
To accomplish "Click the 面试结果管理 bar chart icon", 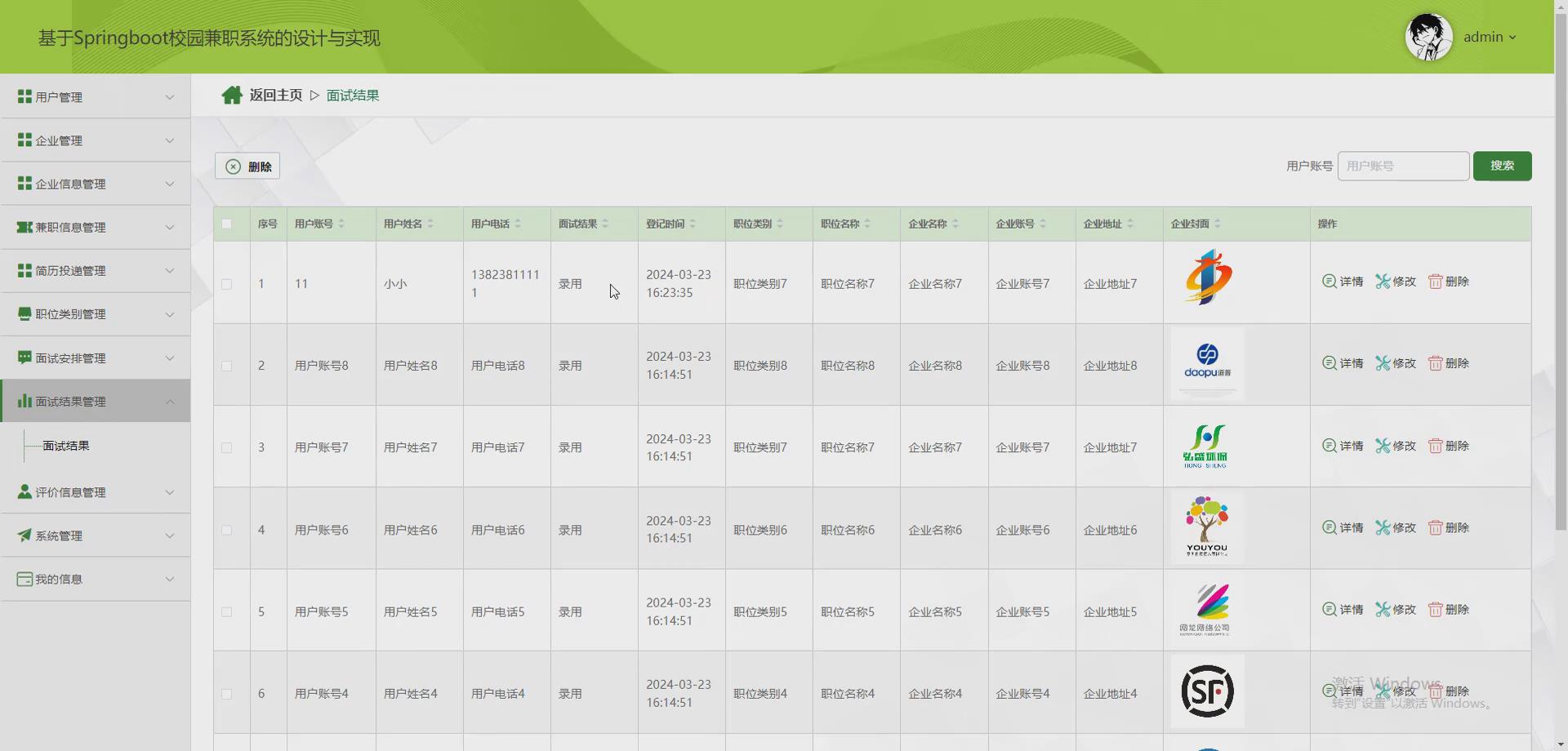I will (x=24, y=401).
